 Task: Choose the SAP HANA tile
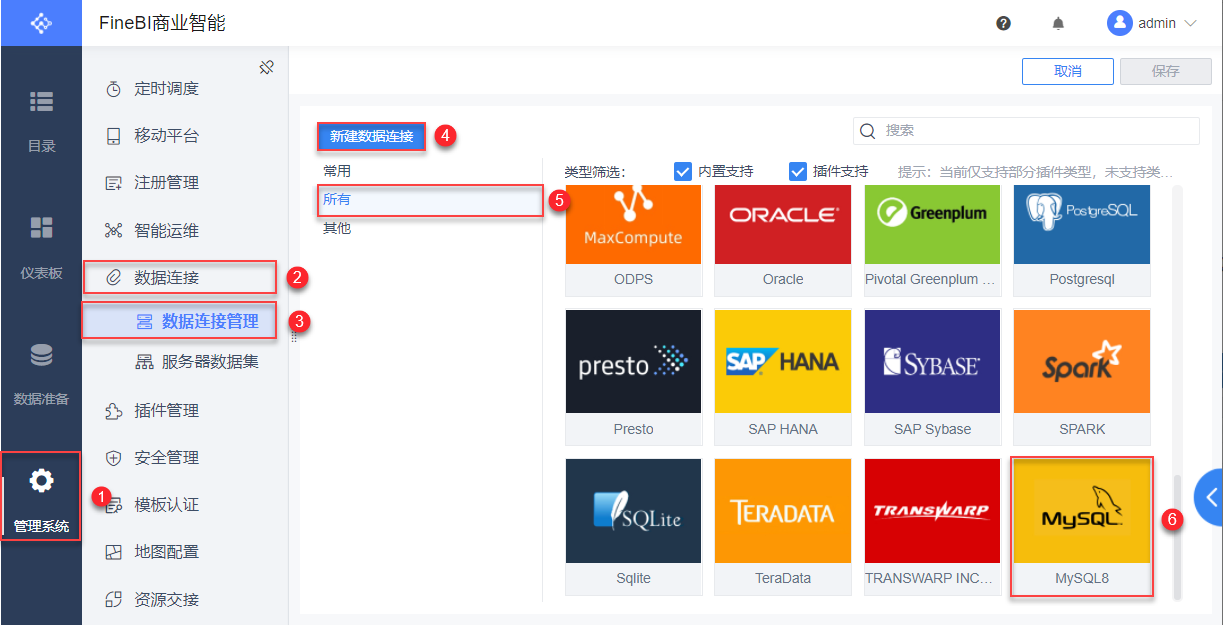[783, 377]
